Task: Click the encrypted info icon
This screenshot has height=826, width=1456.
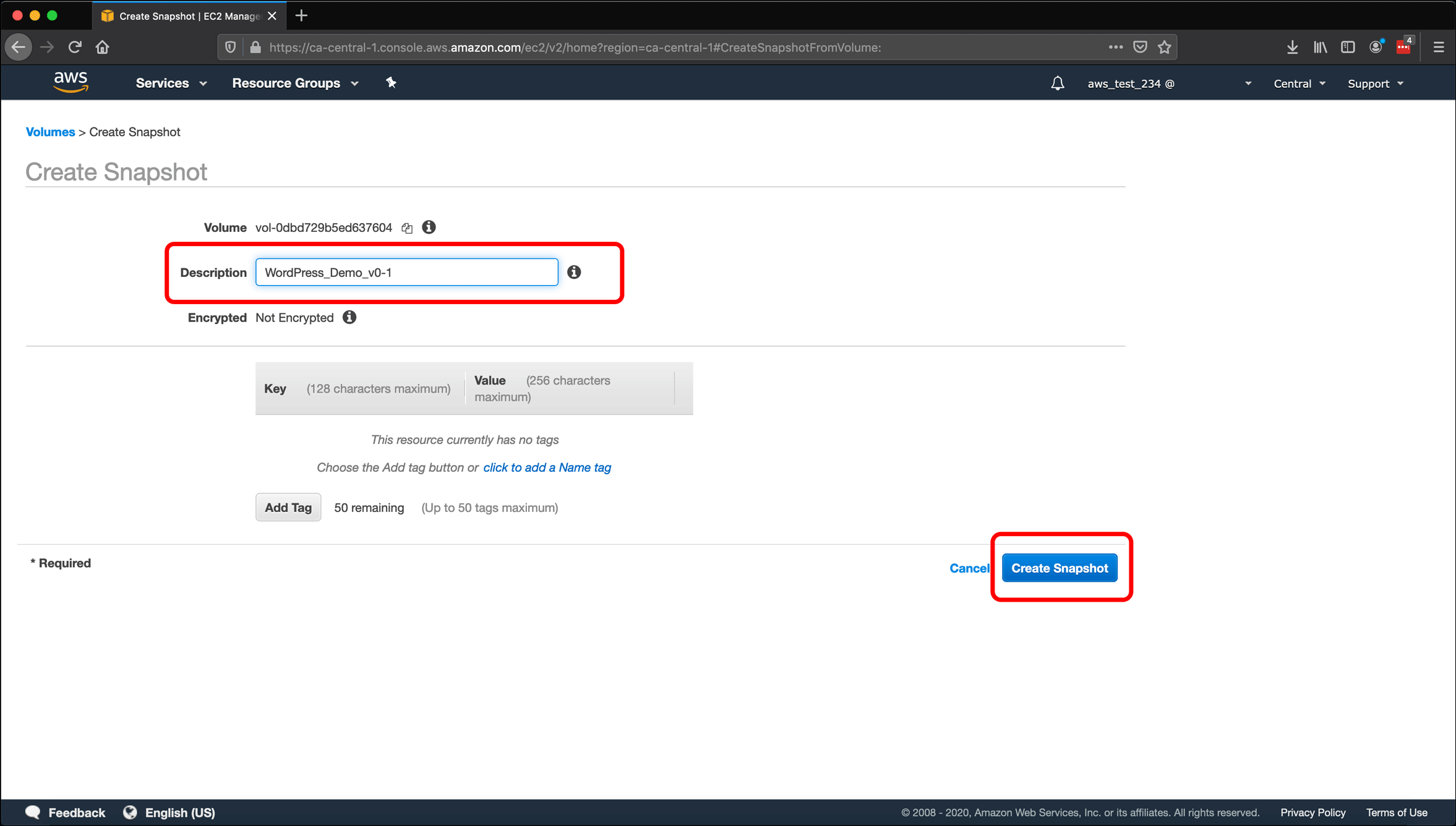Action: (x=349, y=318)
